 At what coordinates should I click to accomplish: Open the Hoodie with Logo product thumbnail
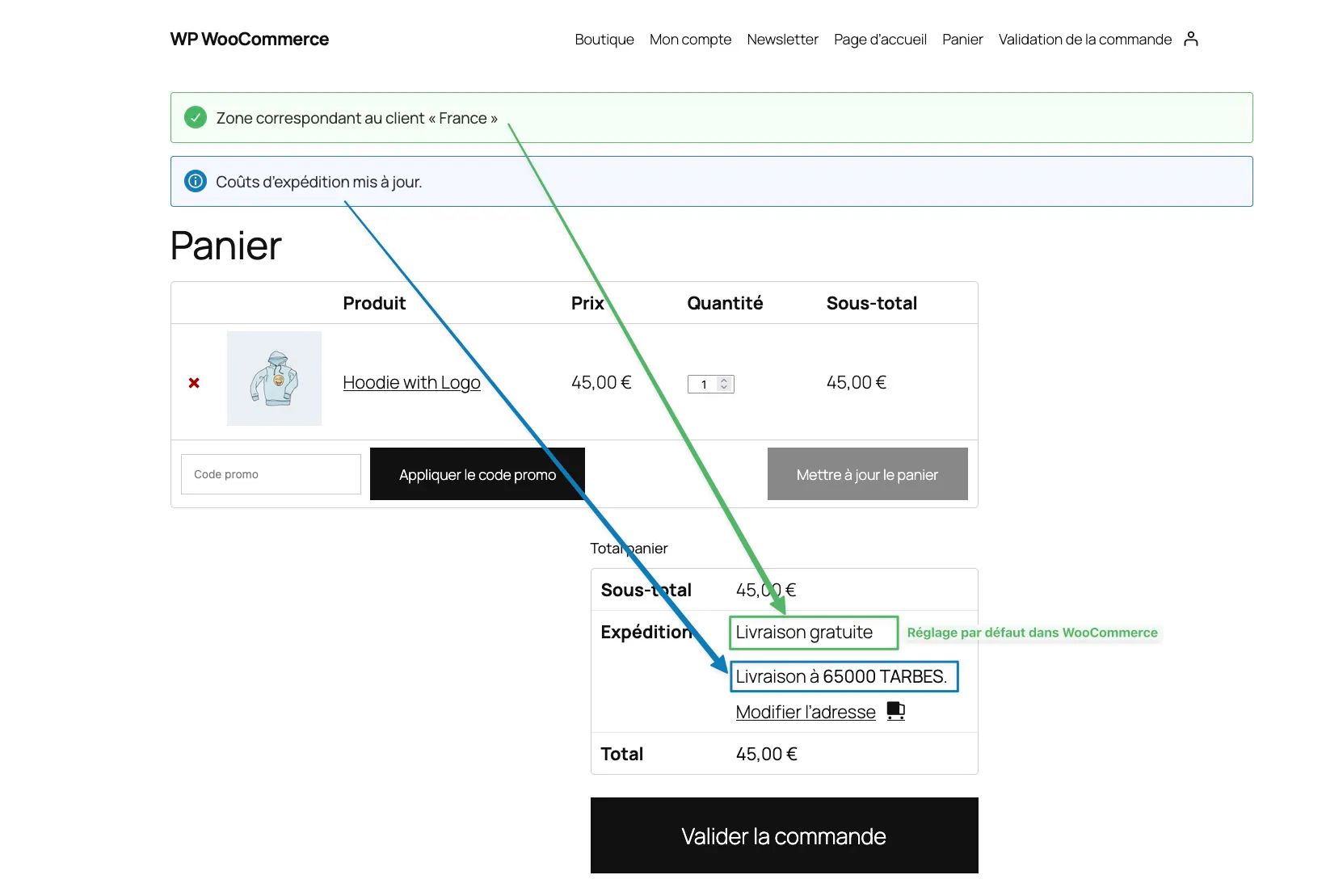click(x=274, y=378)
